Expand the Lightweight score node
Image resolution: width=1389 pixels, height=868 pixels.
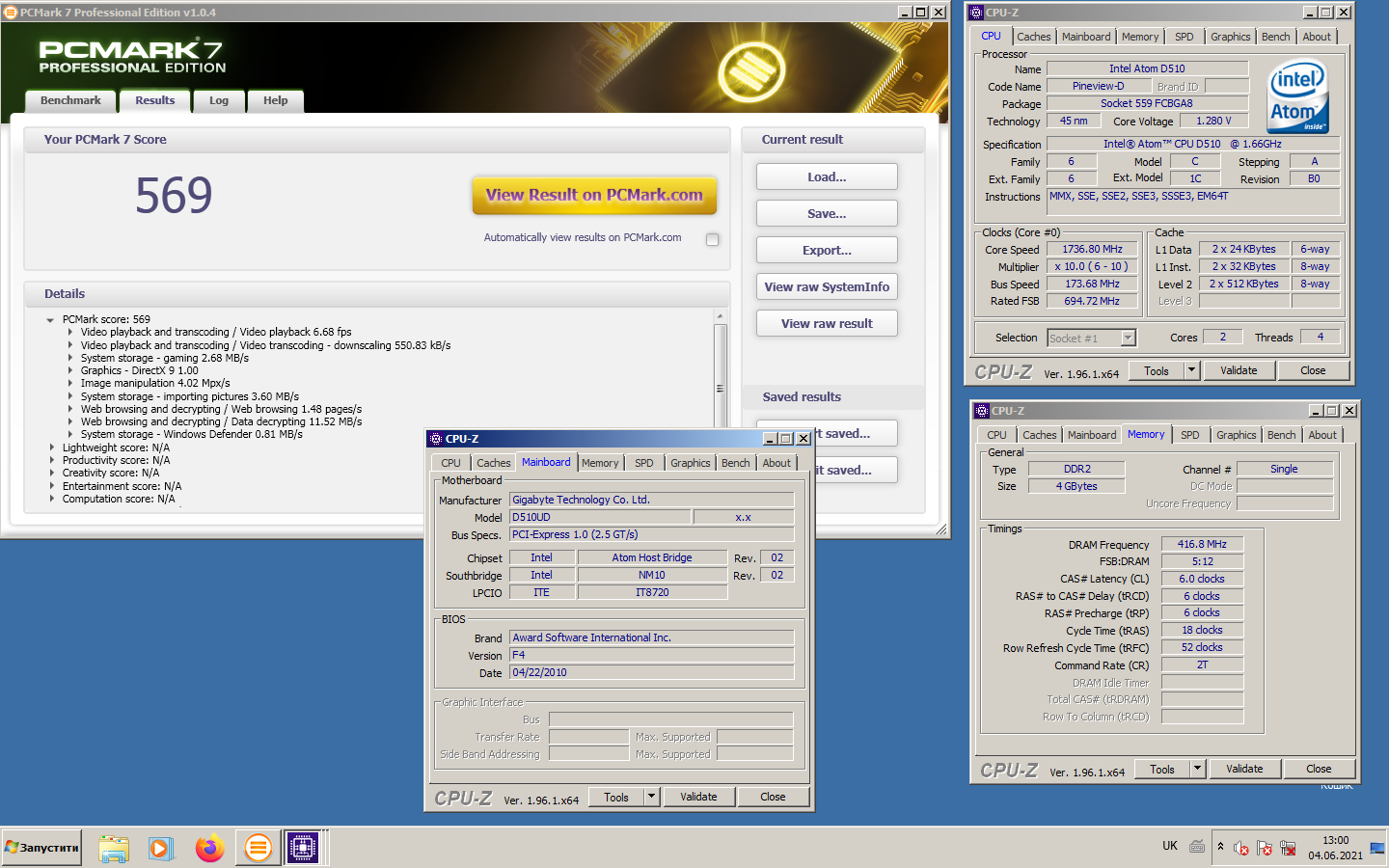click(52, 448)
